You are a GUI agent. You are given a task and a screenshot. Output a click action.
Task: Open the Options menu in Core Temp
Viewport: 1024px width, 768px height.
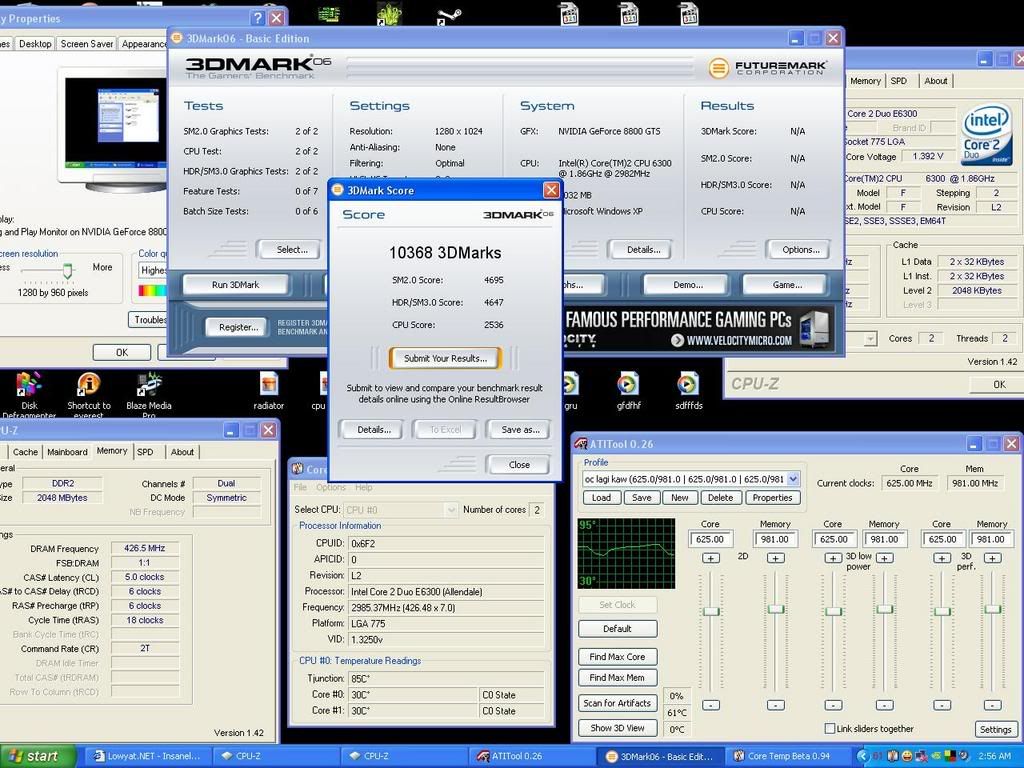(330, 487)
